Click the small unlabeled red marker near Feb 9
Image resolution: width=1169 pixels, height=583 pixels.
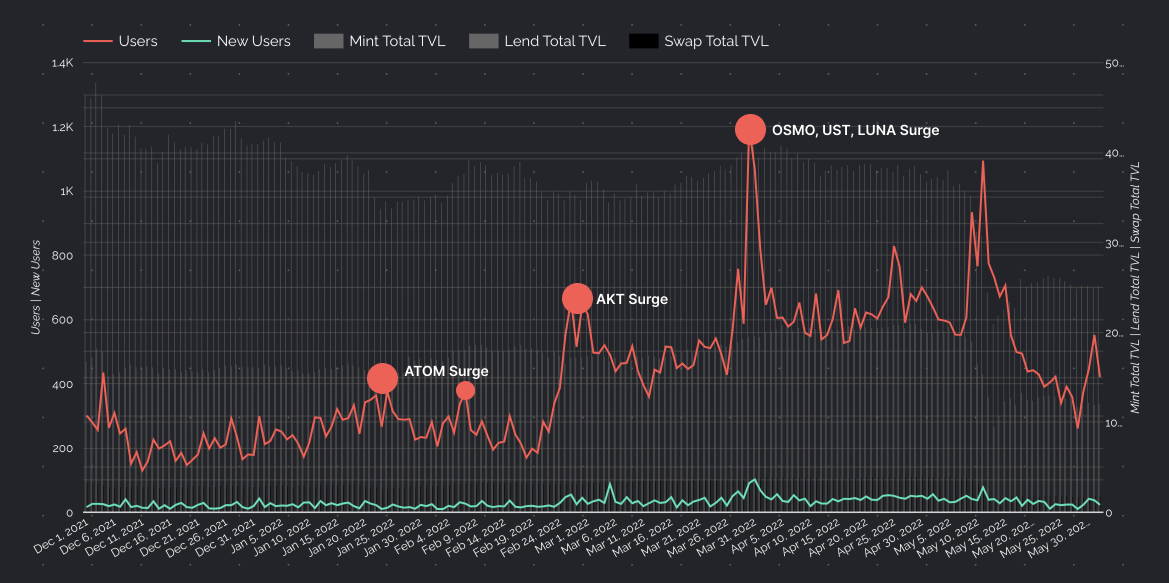(x=465, y=390)
